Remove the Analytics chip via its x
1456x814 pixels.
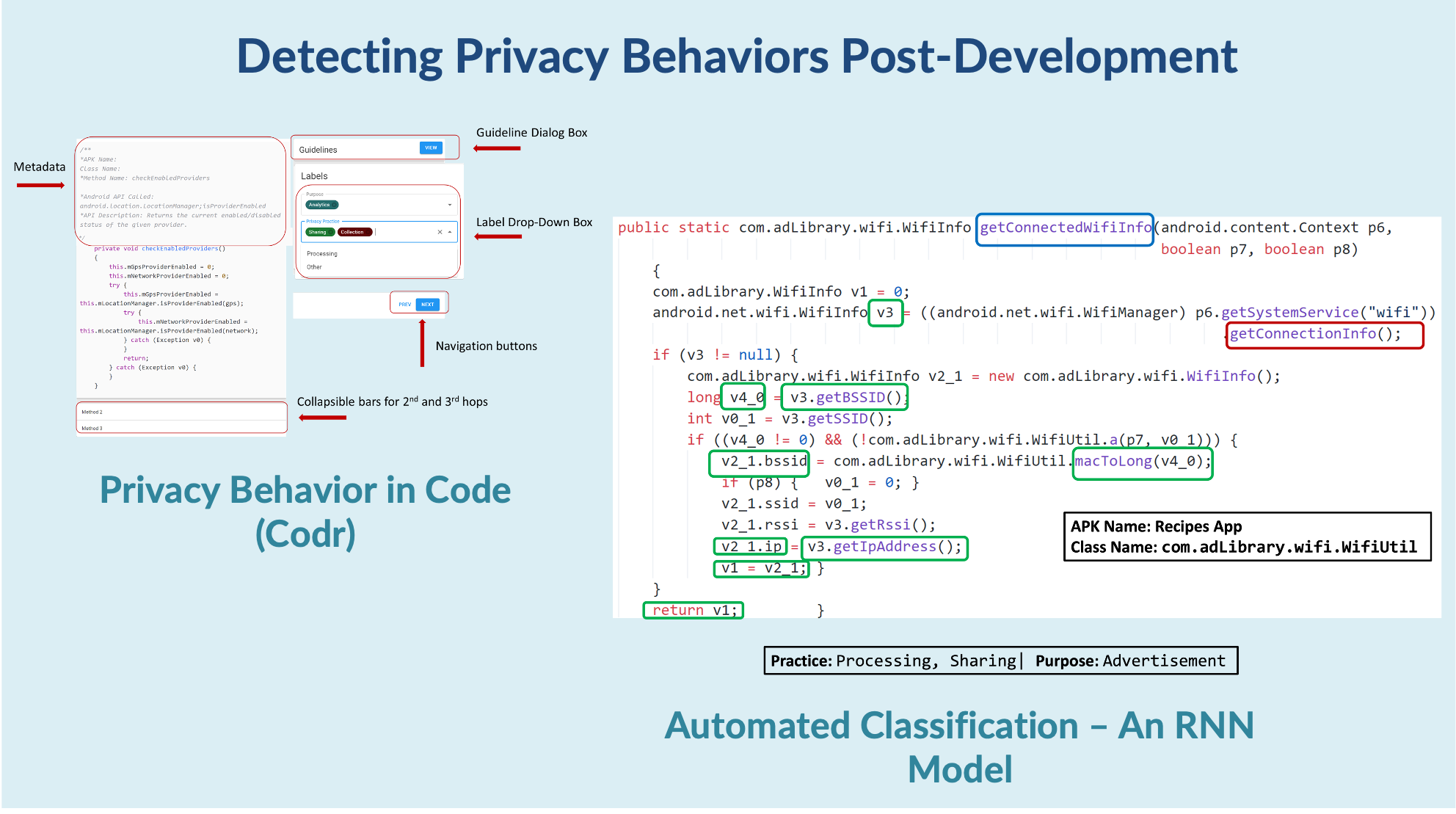335,205
